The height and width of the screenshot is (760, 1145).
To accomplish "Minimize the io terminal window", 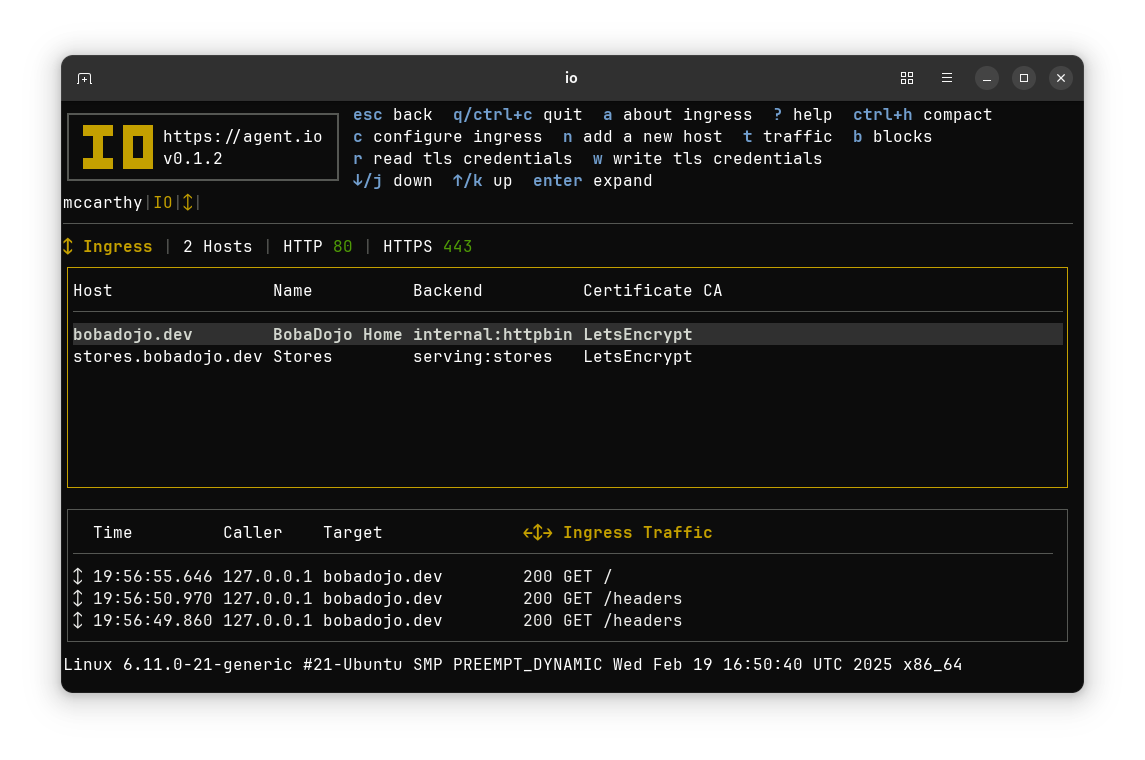I will [987, 78].
